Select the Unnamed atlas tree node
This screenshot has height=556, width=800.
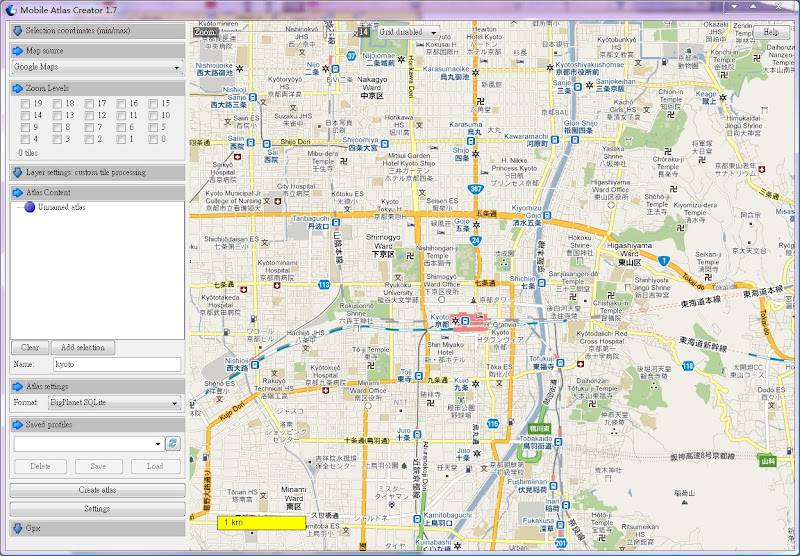55,207
